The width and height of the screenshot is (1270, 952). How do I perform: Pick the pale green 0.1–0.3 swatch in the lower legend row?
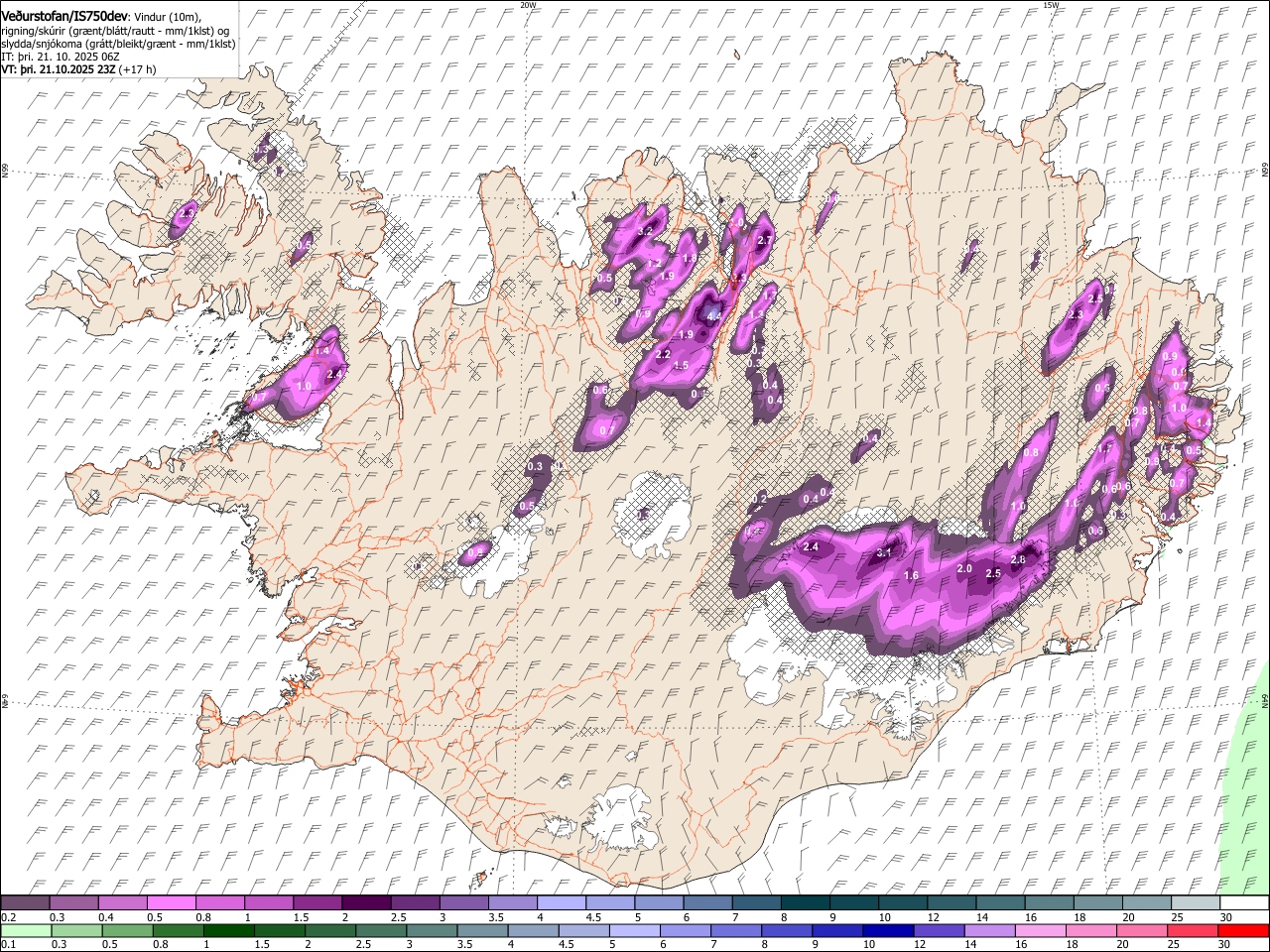[x=28, y=930]
